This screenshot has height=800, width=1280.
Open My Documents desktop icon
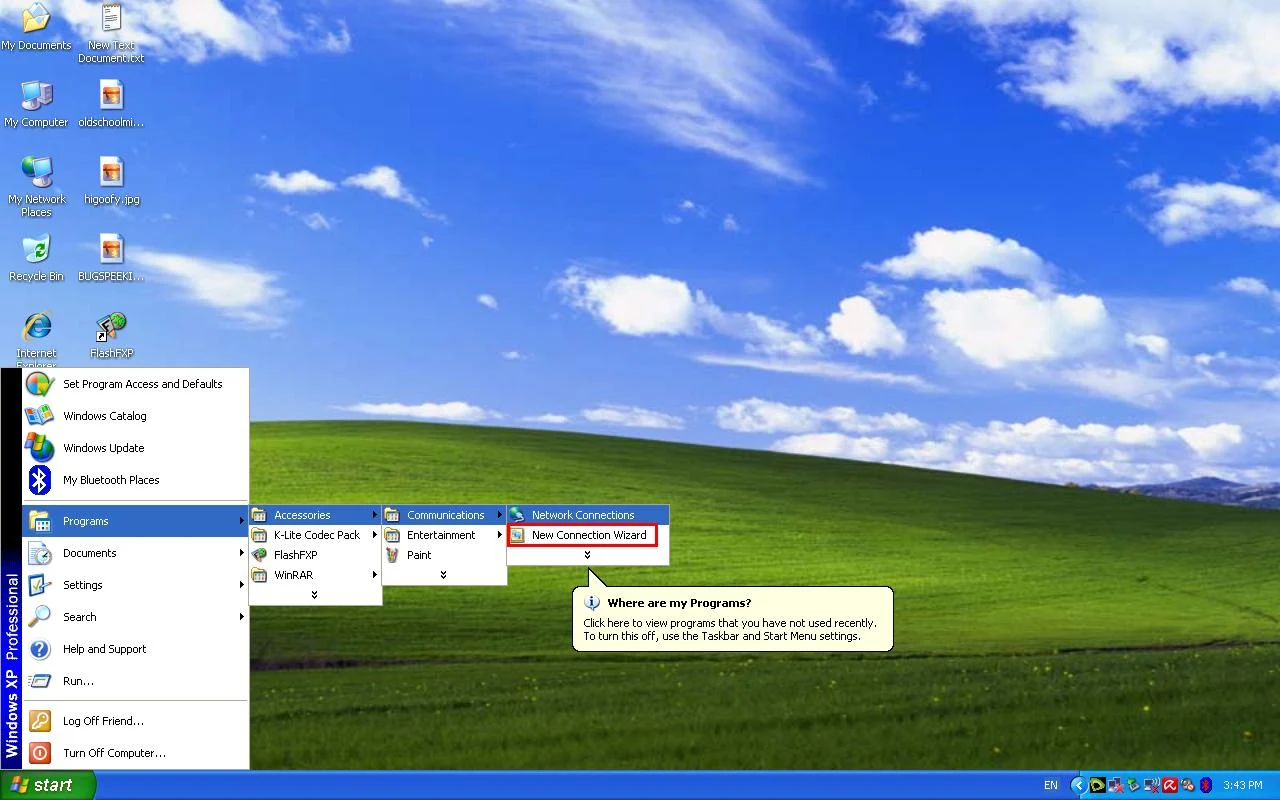pyautogui.click(x=36, y=27)
